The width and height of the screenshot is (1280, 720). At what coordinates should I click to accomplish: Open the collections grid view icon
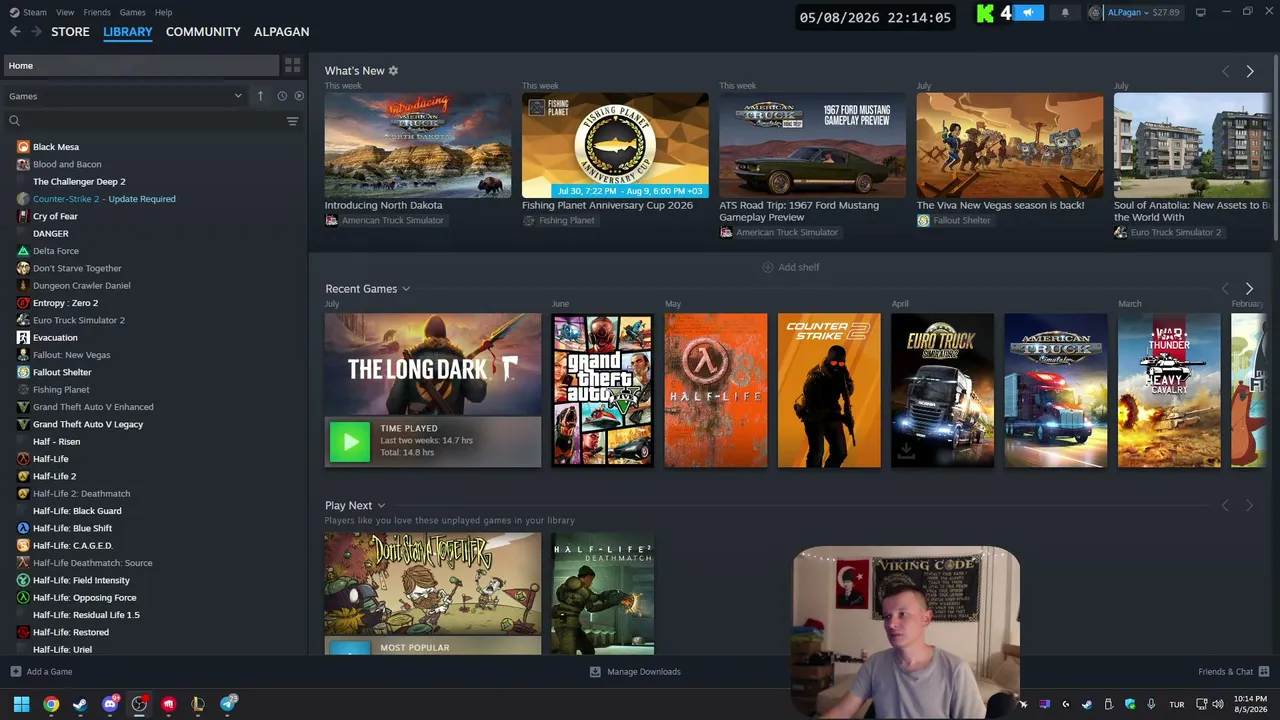pyautogui.click(x=292, y=65)
